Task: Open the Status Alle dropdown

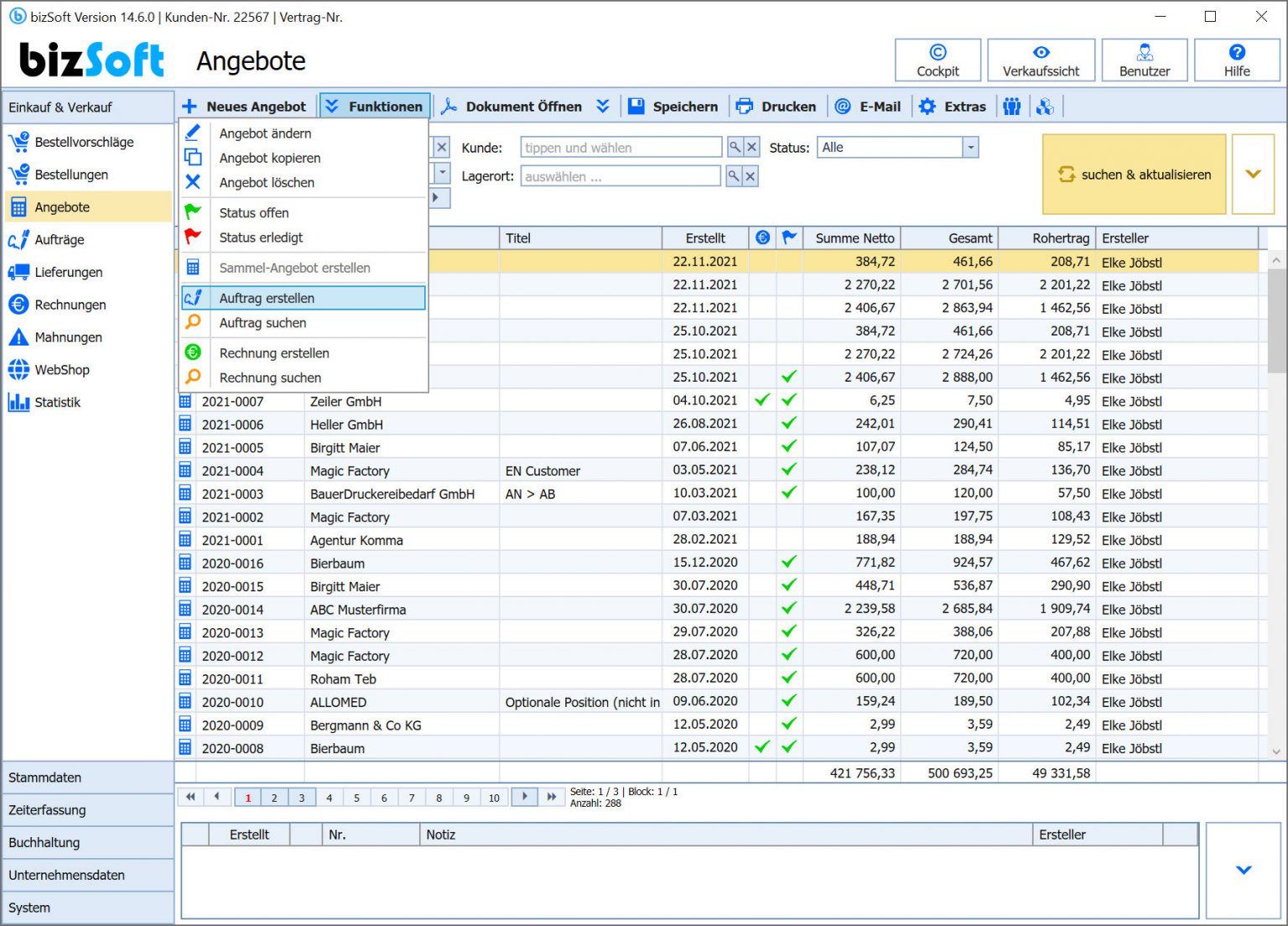Action: point(969,147)
